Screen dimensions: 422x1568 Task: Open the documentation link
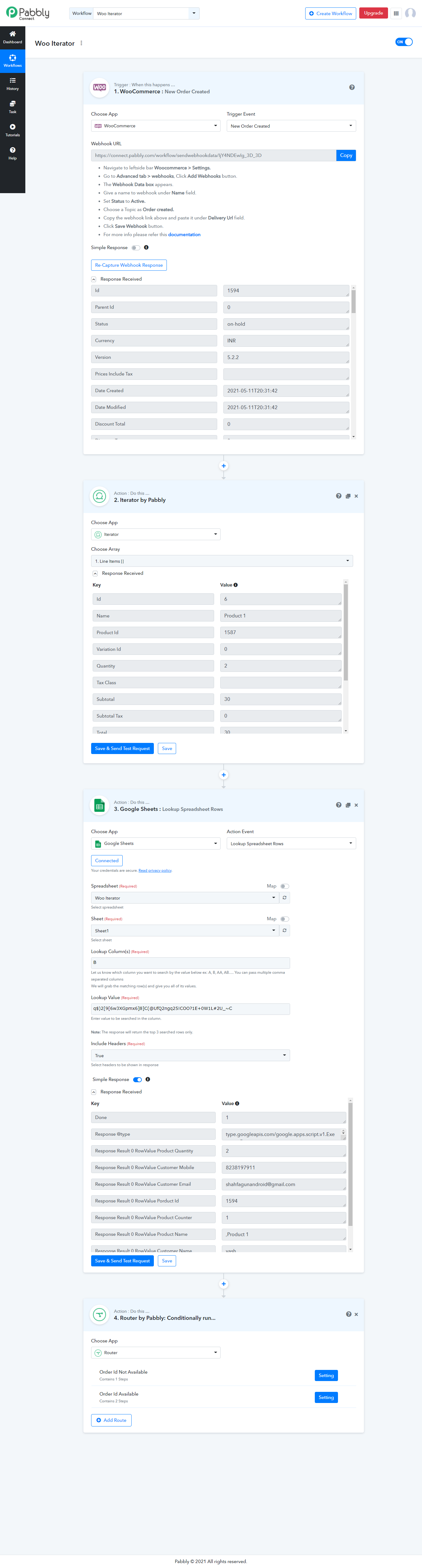point(184,234)
